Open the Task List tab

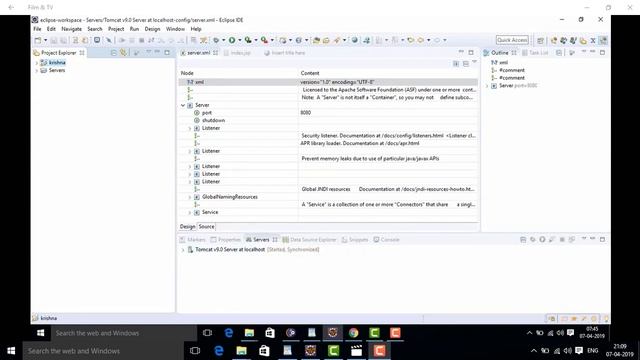535,53
